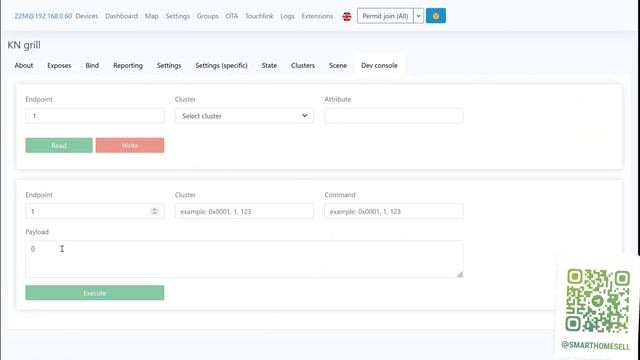This screenshot has width=640, height=360.
Task: Open the Z2M@192.168.0.60 home link
Action: point(43,16)
